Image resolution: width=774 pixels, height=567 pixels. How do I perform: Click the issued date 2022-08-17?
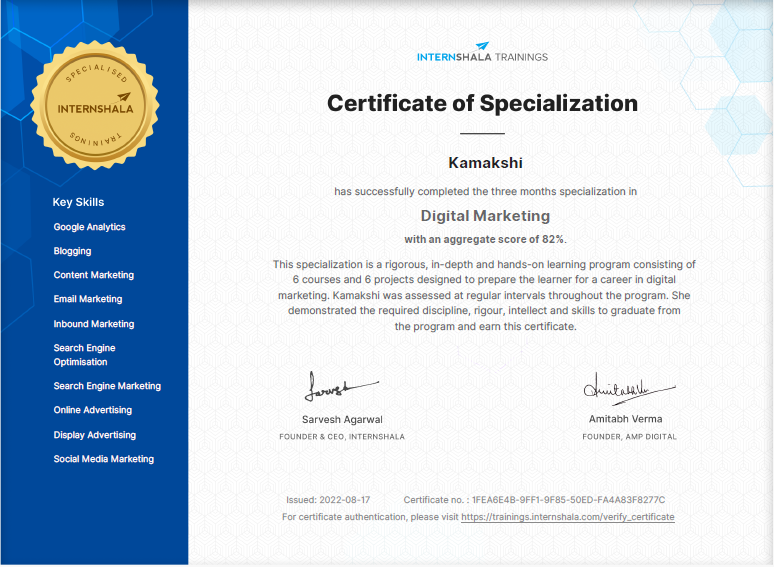pyautogui.click(x=345, y=500)
